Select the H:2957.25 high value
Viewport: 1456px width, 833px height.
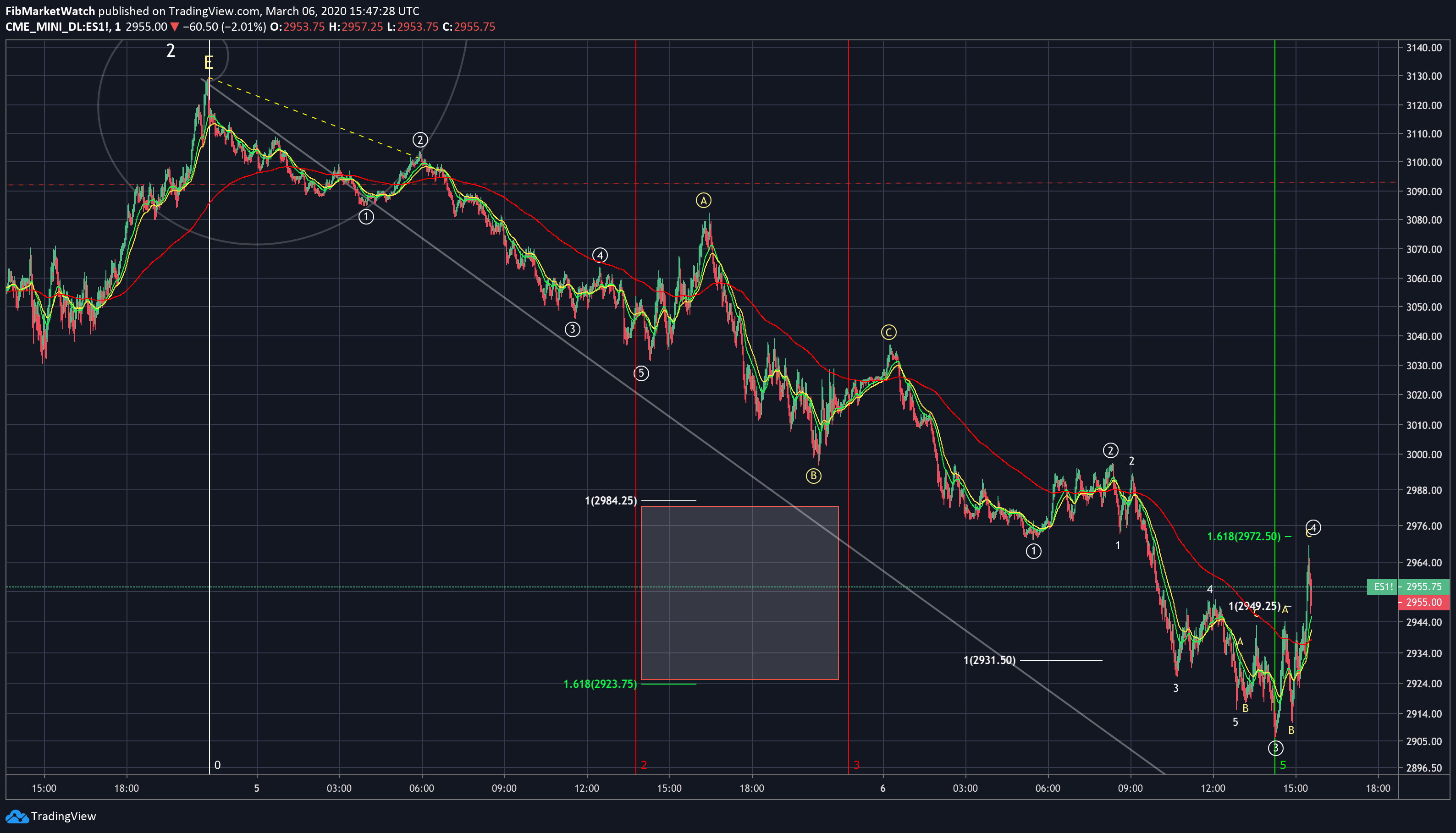coord(355,27)
